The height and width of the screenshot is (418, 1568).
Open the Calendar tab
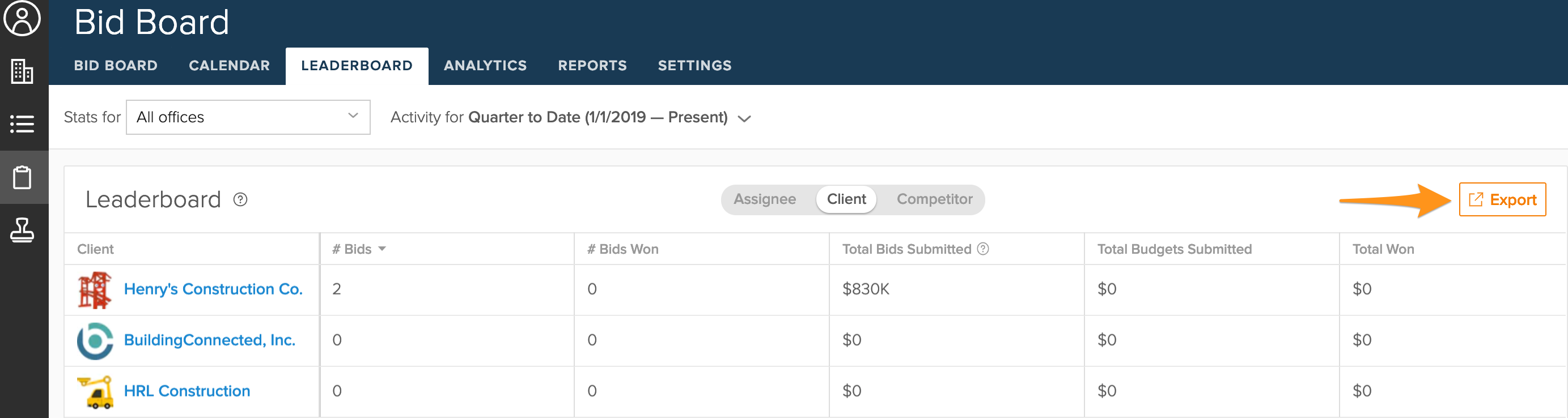(x=229, y=66)
